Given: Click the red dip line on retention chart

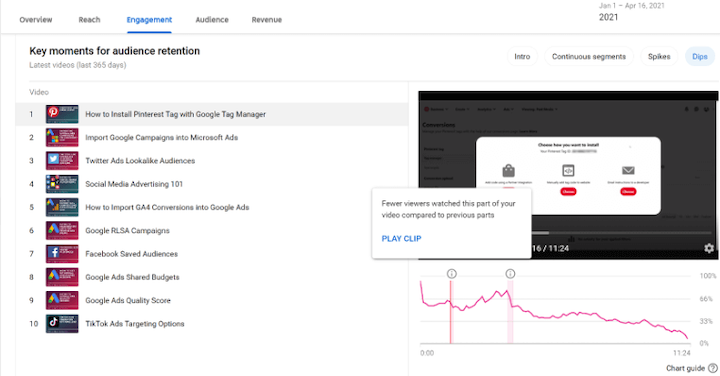Looking at the screenshot, I should pyautogui.click(x=451, y=312).
